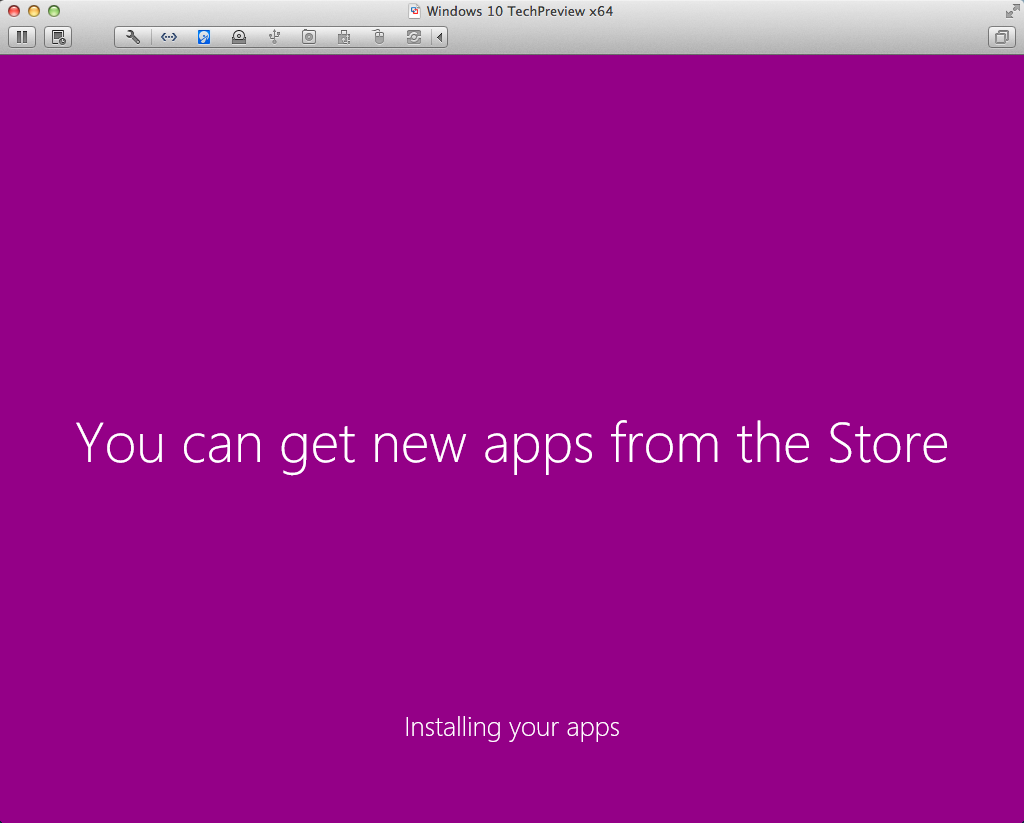Click the 'Installing your apps' status text
This screenshot has height=823, width=1024.
[512, 728]
